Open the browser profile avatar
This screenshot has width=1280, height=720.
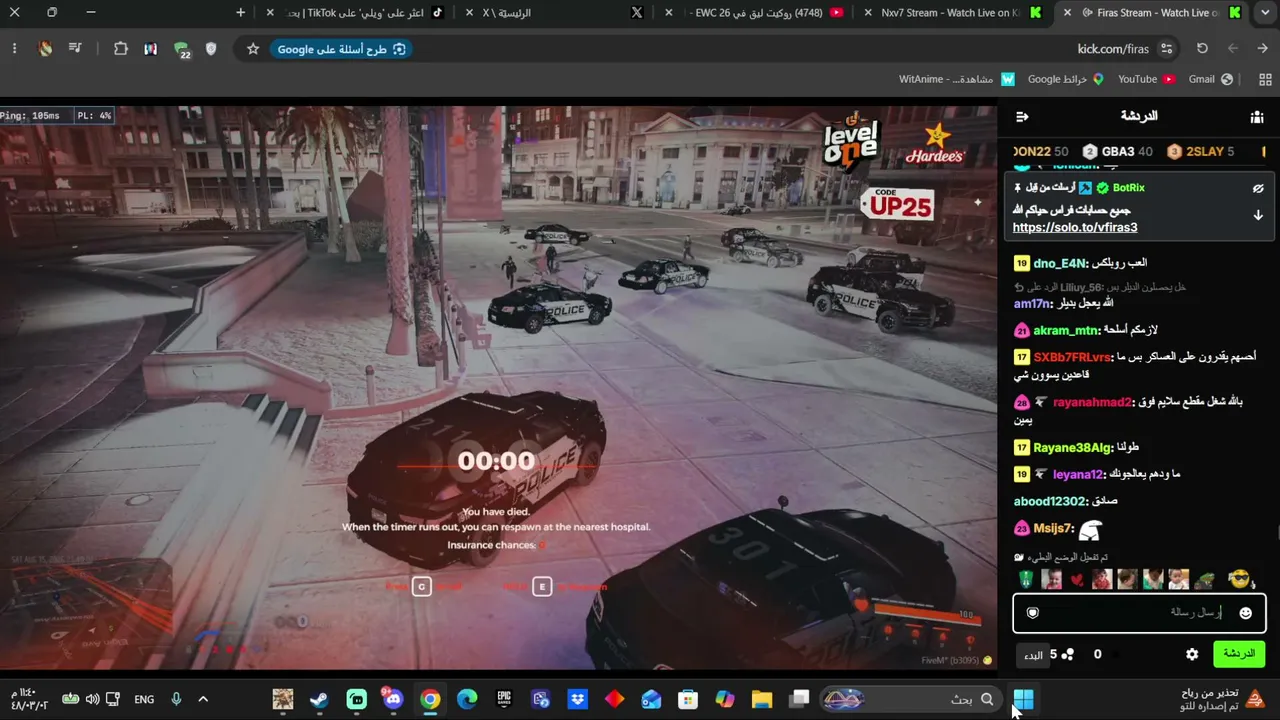pyautogui.click(x=45, y=49)
